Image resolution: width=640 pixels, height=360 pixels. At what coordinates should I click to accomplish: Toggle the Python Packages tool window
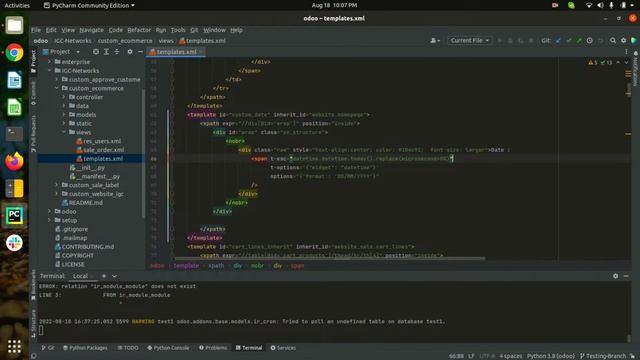pos(85,348)
